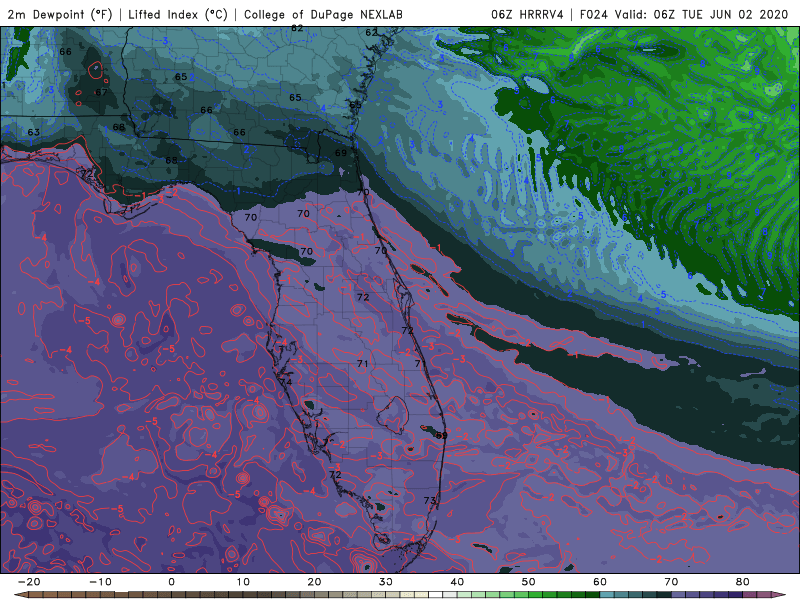Click the white swatch in the color bar
The height and width of the screenshot is (600, 800).
[436, 595]
